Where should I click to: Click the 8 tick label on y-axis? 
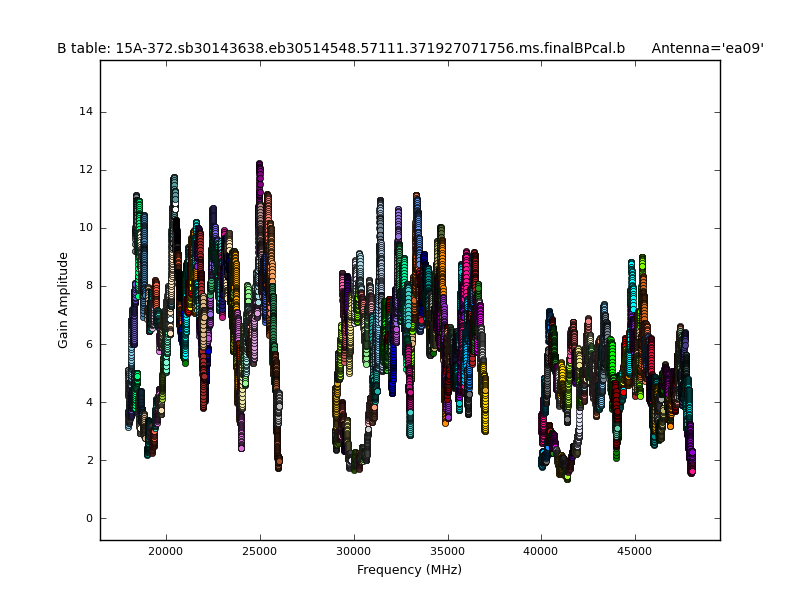point(90,286)
